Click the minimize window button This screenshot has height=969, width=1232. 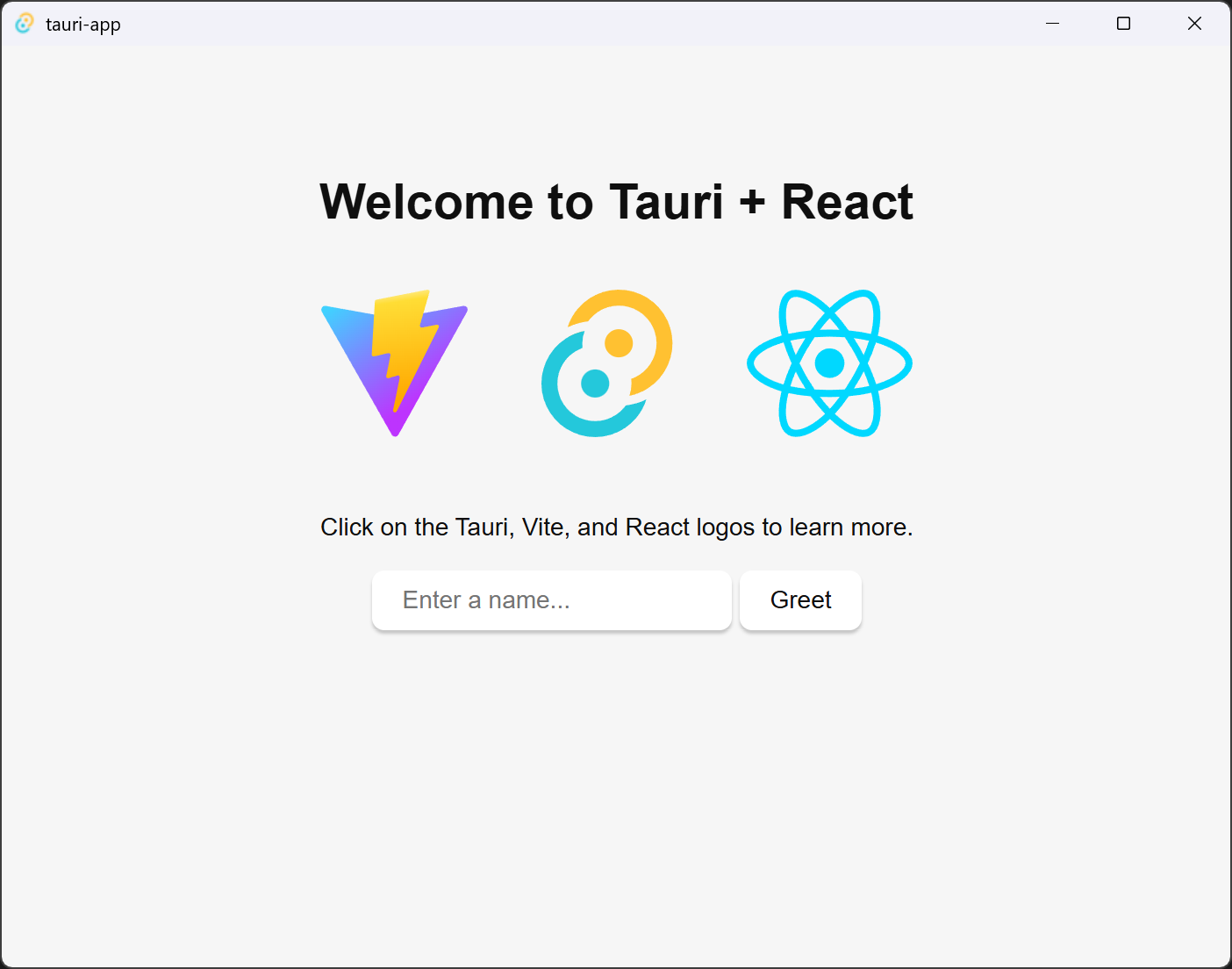tap(1052, 24)
